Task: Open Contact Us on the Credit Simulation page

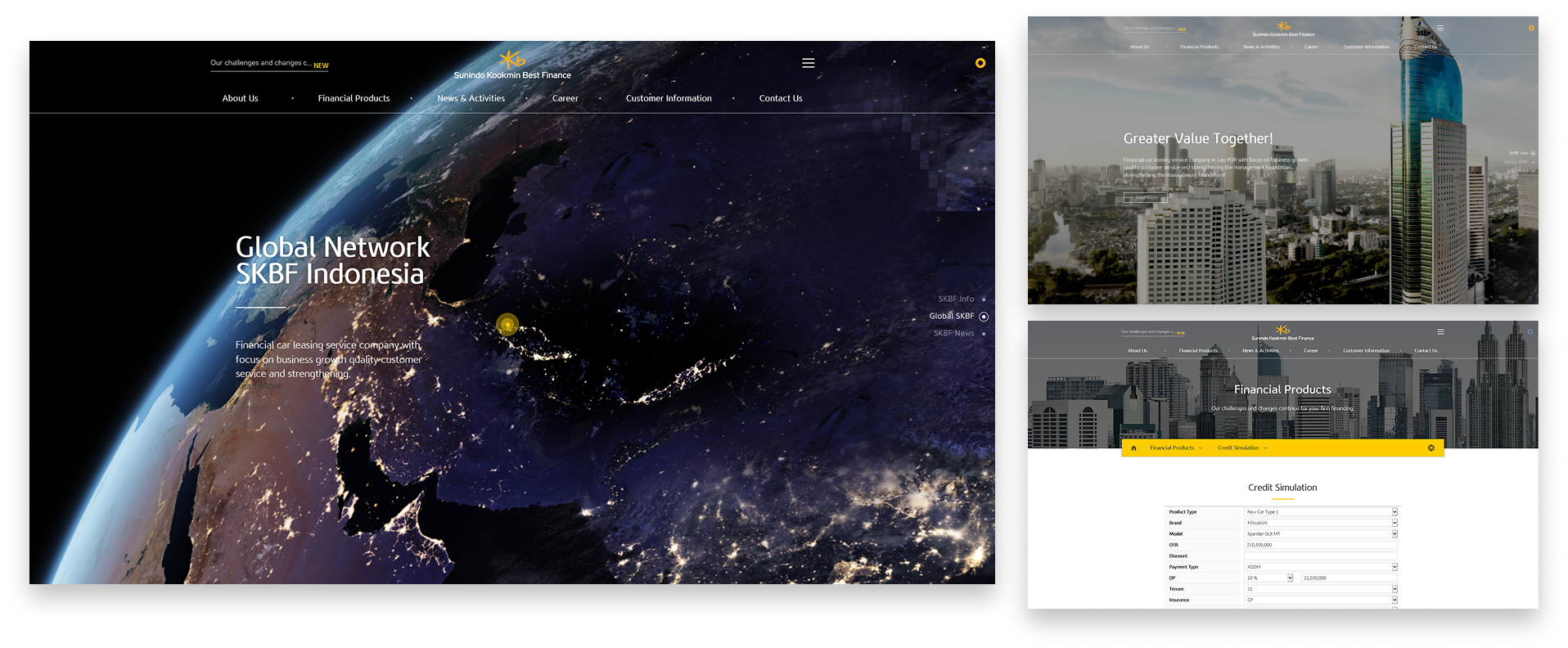Action: click(x=1426, y=350)
